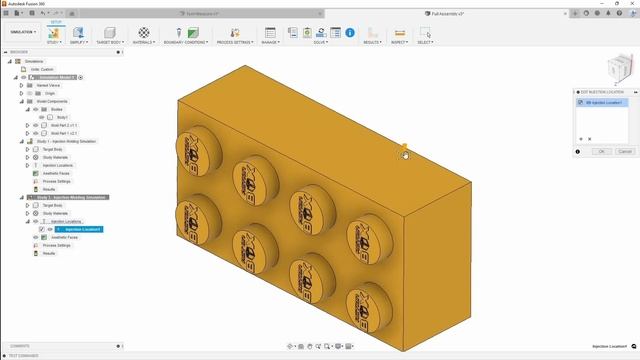
Task: Click the Injection Locations boundary condition icon
Action: coord(179,33)
